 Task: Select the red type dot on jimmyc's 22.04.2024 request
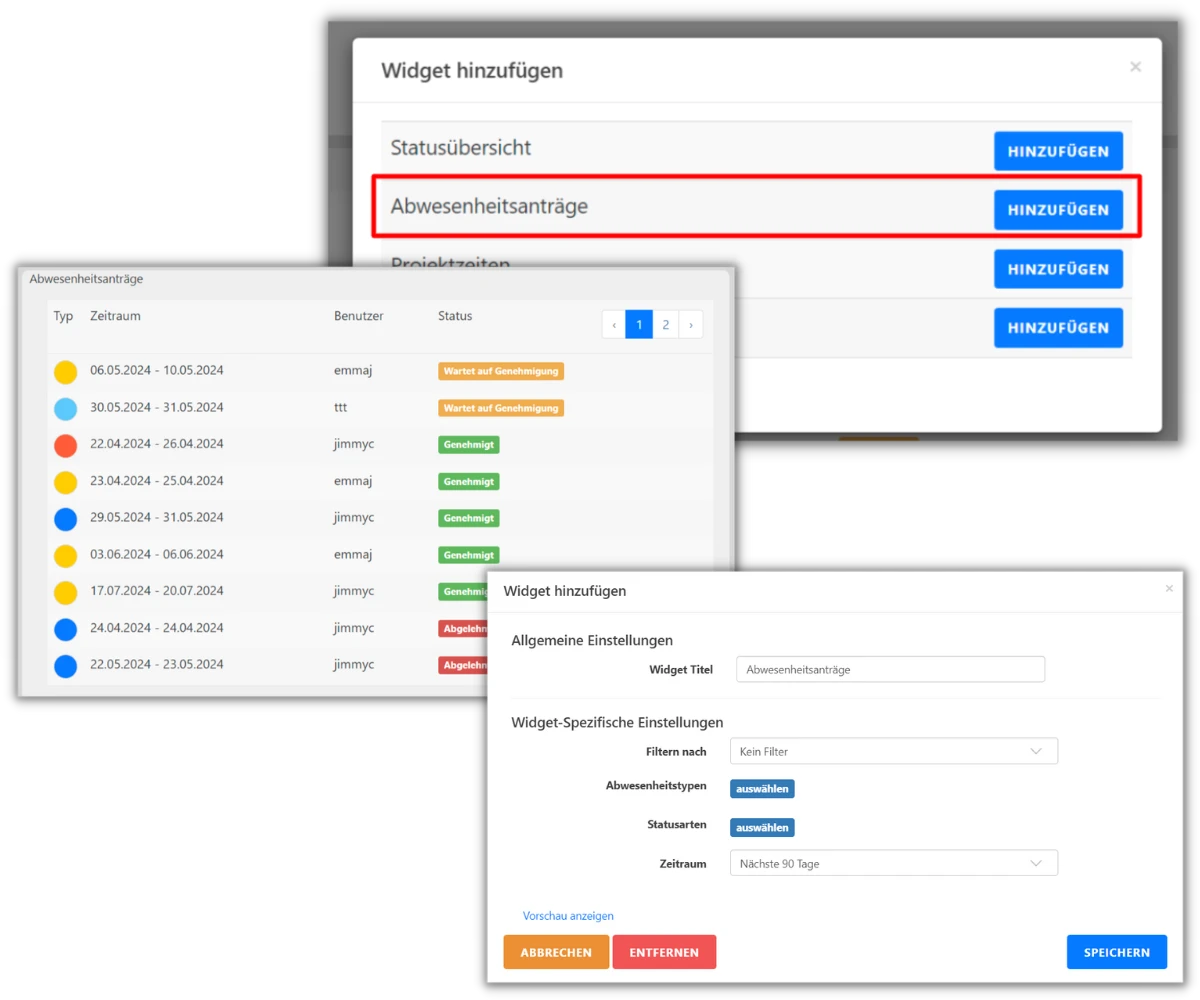65,444
